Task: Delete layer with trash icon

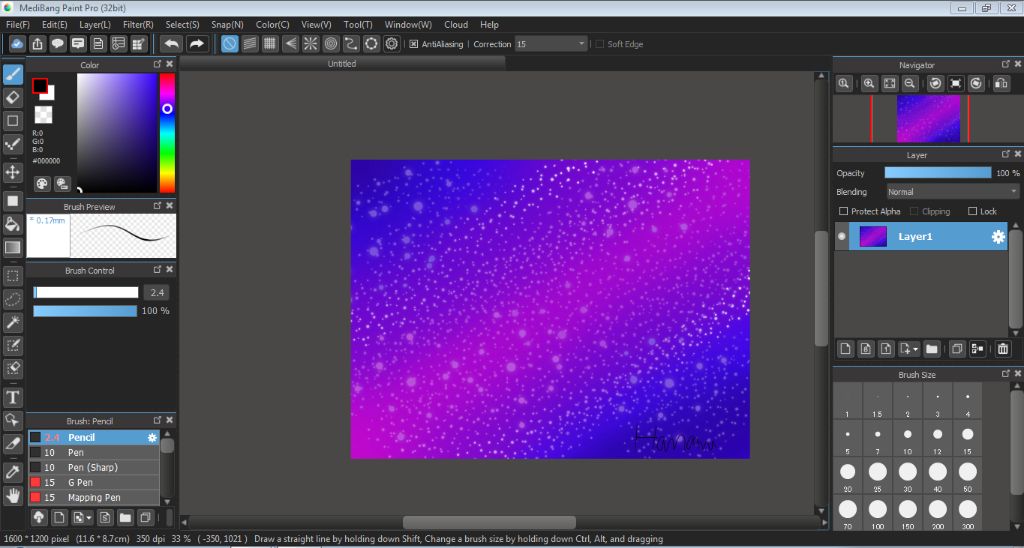Action: click(x=1003, y=349)
